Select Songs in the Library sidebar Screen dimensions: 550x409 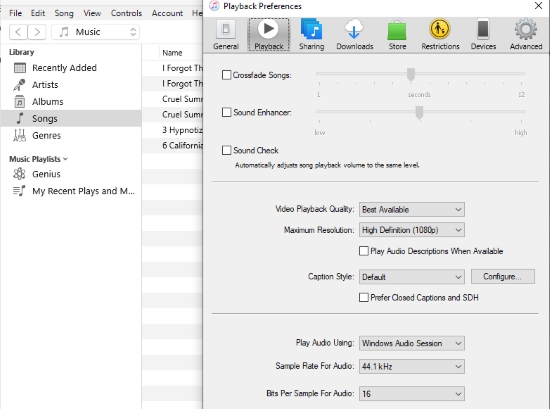pyautogui.click(x=71, y=119)
